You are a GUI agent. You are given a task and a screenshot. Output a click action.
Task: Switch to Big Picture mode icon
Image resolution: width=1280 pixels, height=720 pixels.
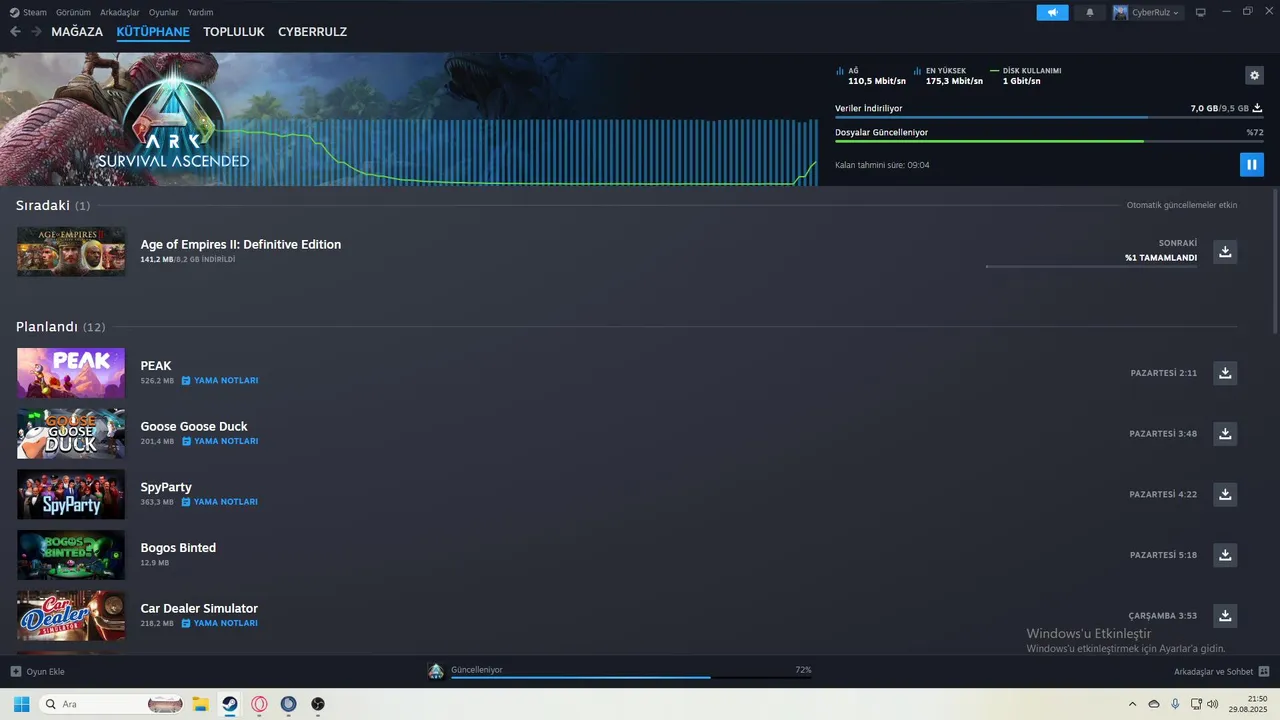[1201, 12]
